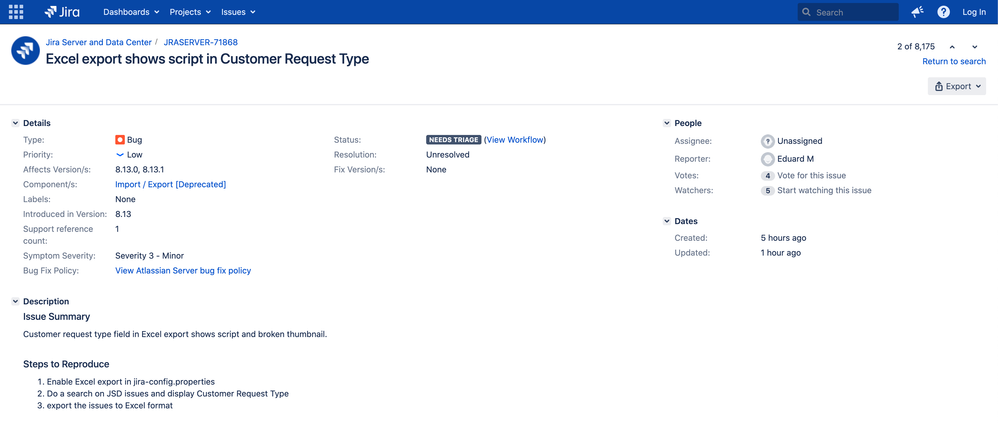Click the issue title text
This screenshot has width=998, height=428.
[207, 59]
